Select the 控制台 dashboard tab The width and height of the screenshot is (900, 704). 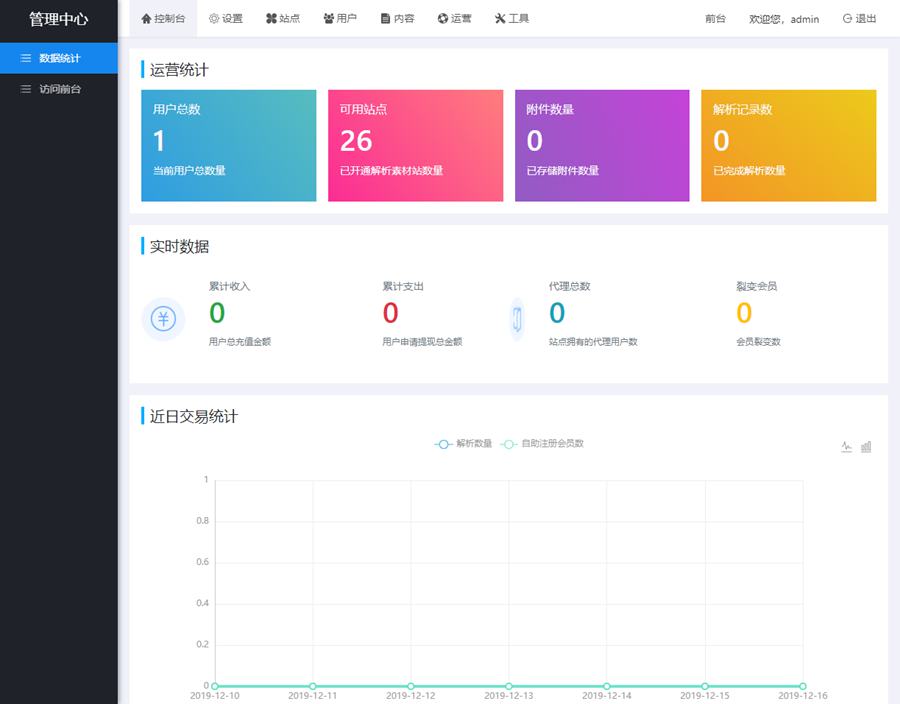point(163,18)
